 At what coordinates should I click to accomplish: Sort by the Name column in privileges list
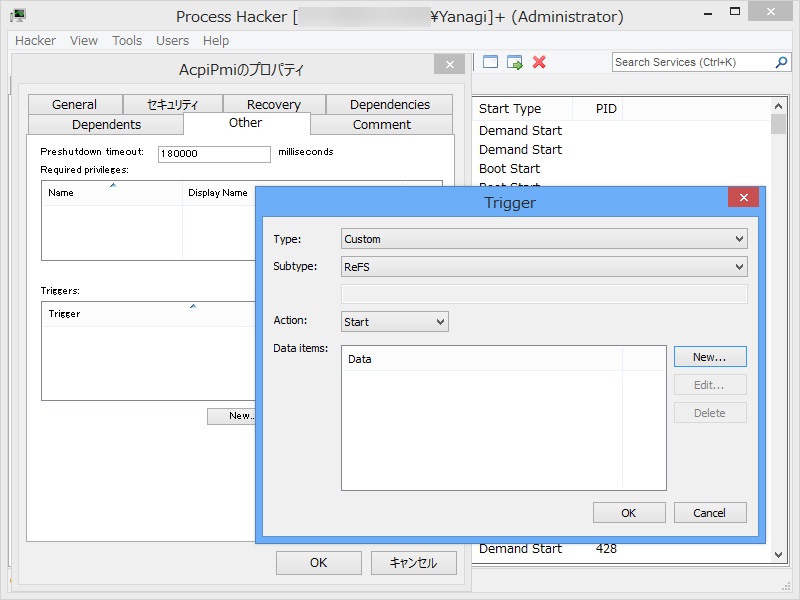(112, 193)
